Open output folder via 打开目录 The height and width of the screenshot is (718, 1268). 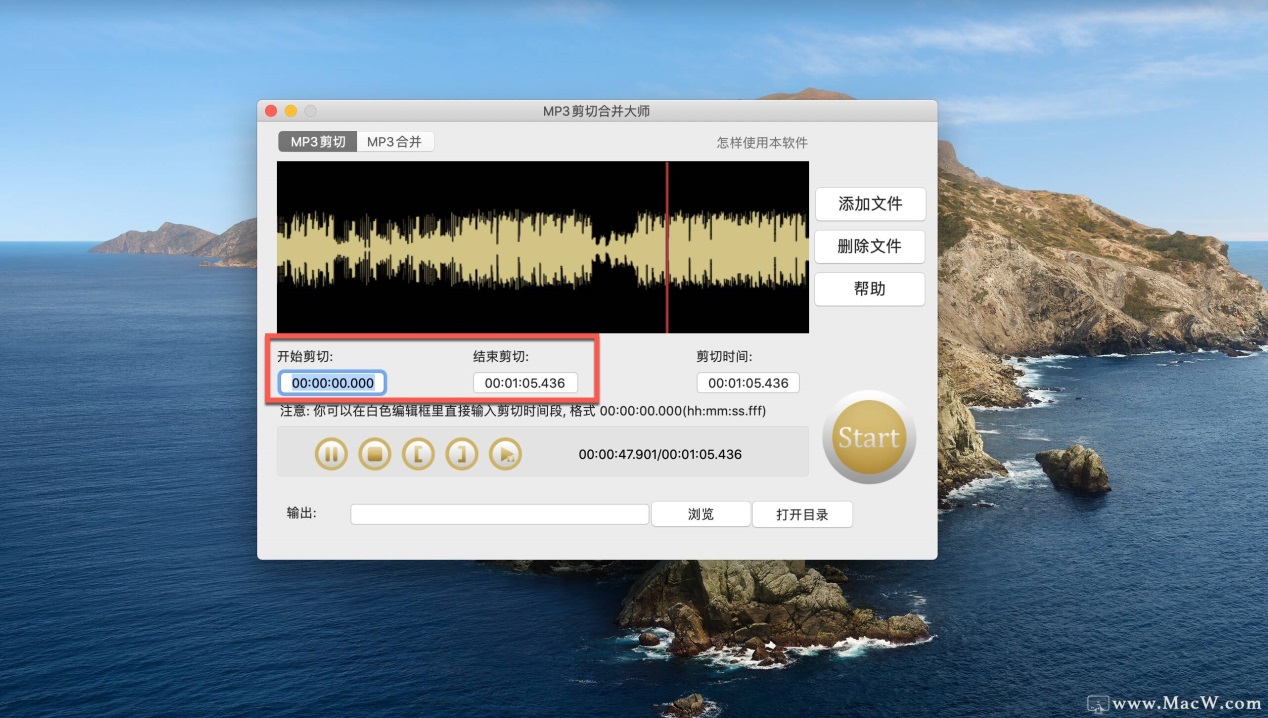click(x=802, y=514)
